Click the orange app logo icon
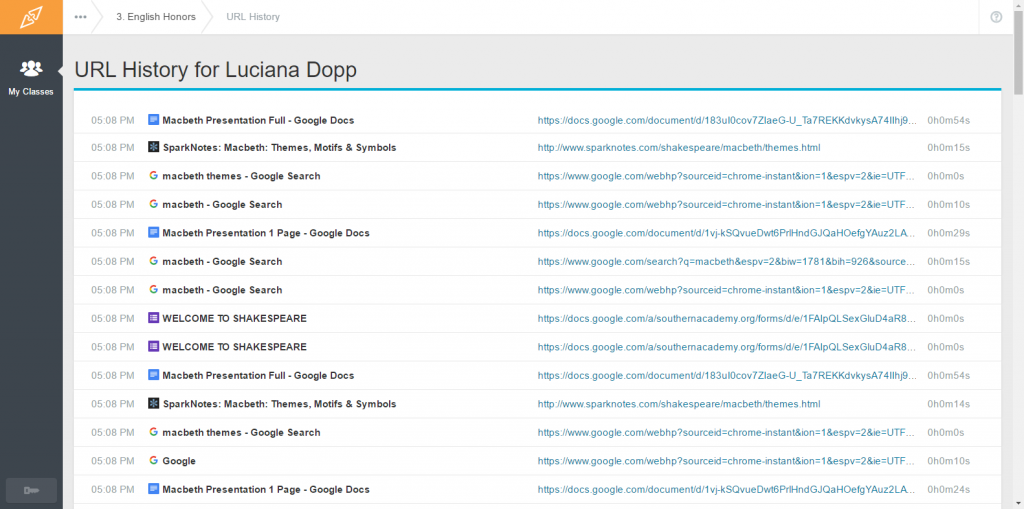 click(31, 17)
